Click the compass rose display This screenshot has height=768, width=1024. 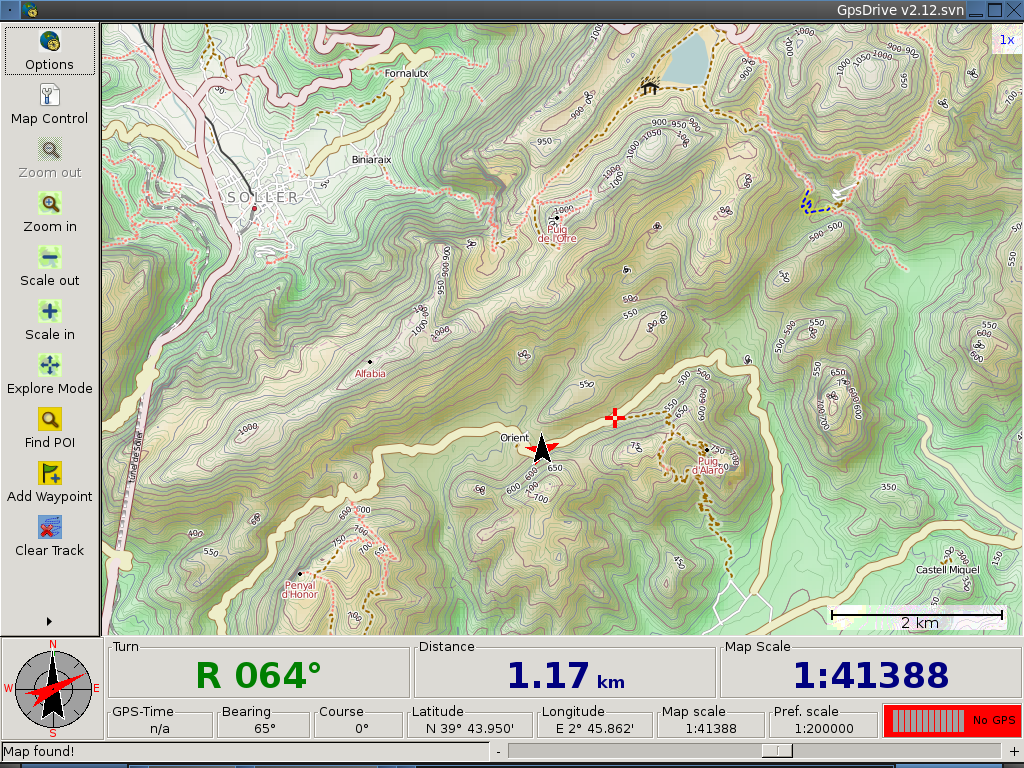coord(52,688)
